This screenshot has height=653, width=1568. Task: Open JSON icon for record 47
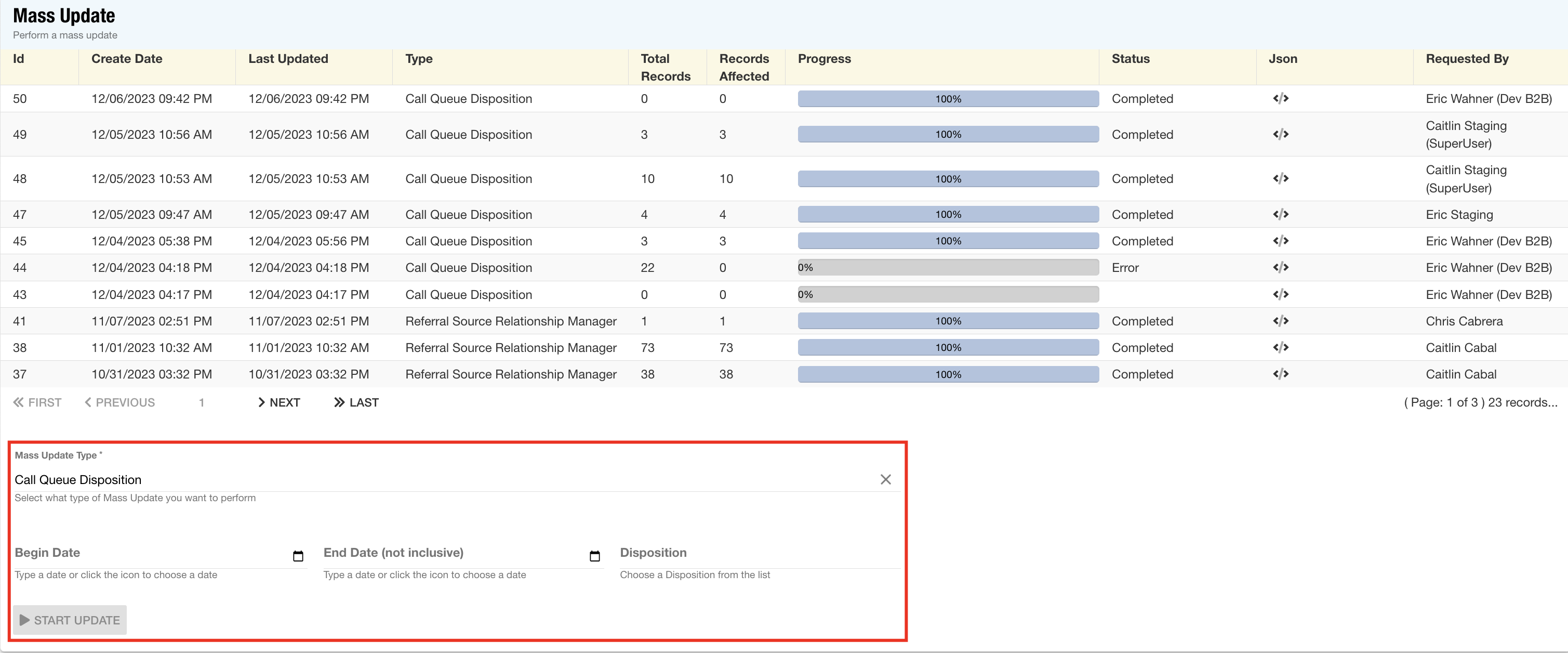tap(1280, 214)
